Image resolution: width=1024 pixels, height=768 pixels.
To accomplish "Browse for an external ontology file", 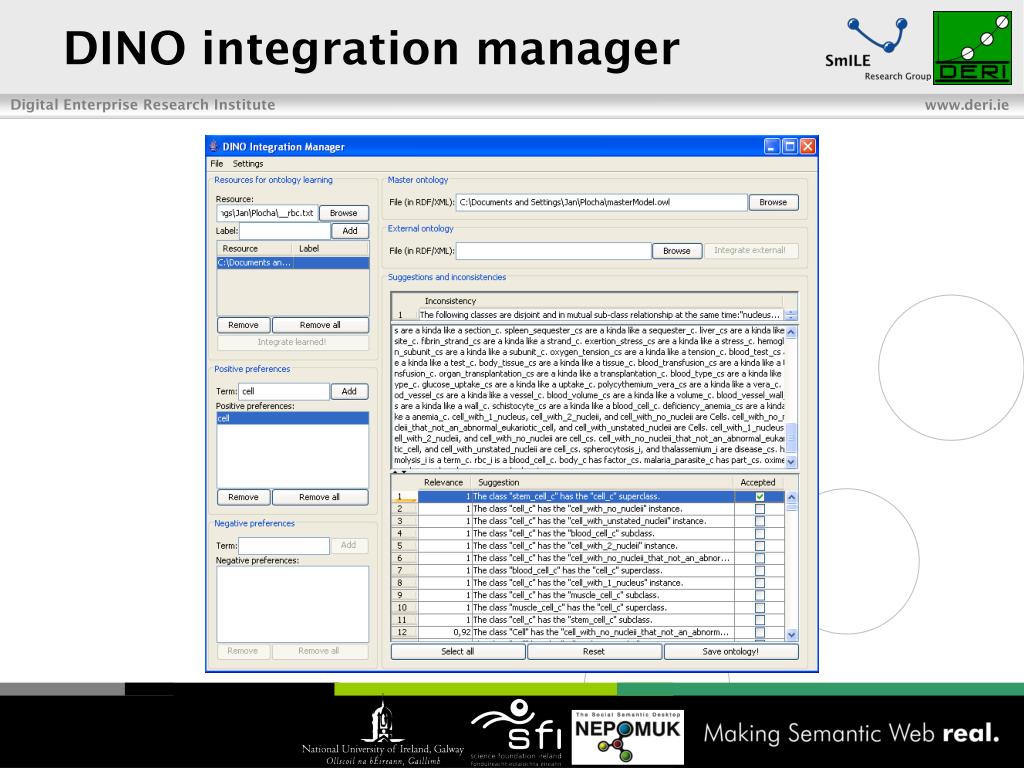I will click(x=677, y=251).
